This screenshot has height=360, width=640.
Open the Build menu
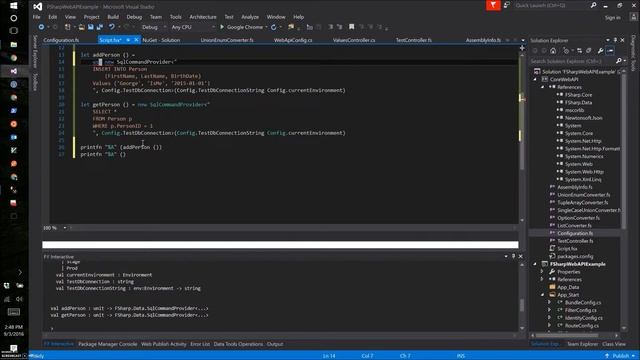[113, 17]
